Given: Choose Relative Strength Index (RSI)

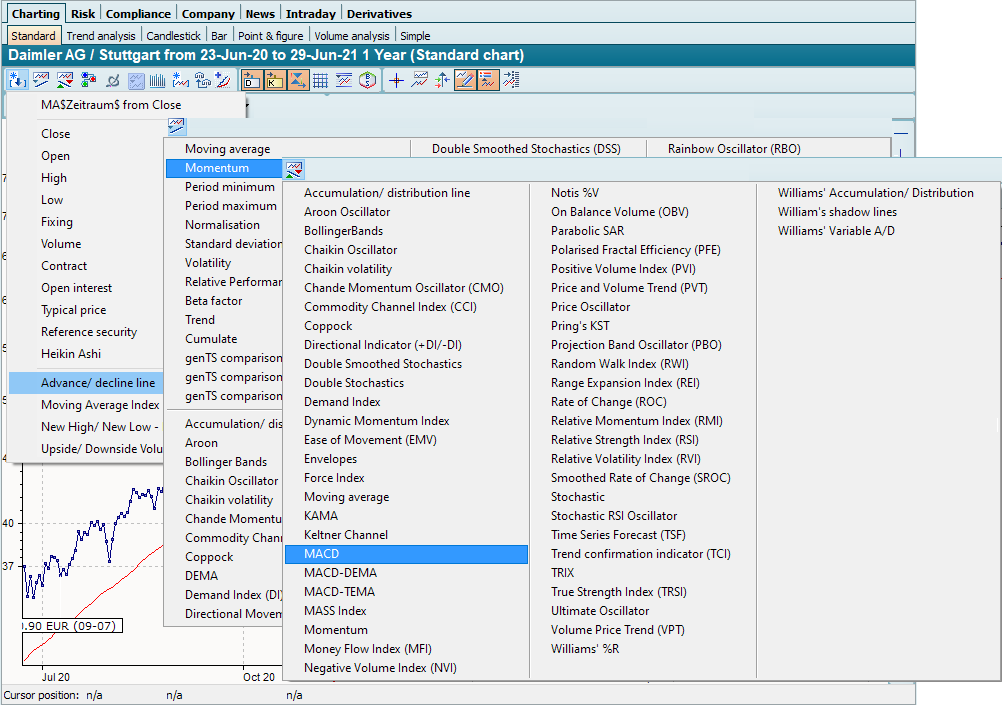Looking at the screenshot, I should tap(624, 440).
